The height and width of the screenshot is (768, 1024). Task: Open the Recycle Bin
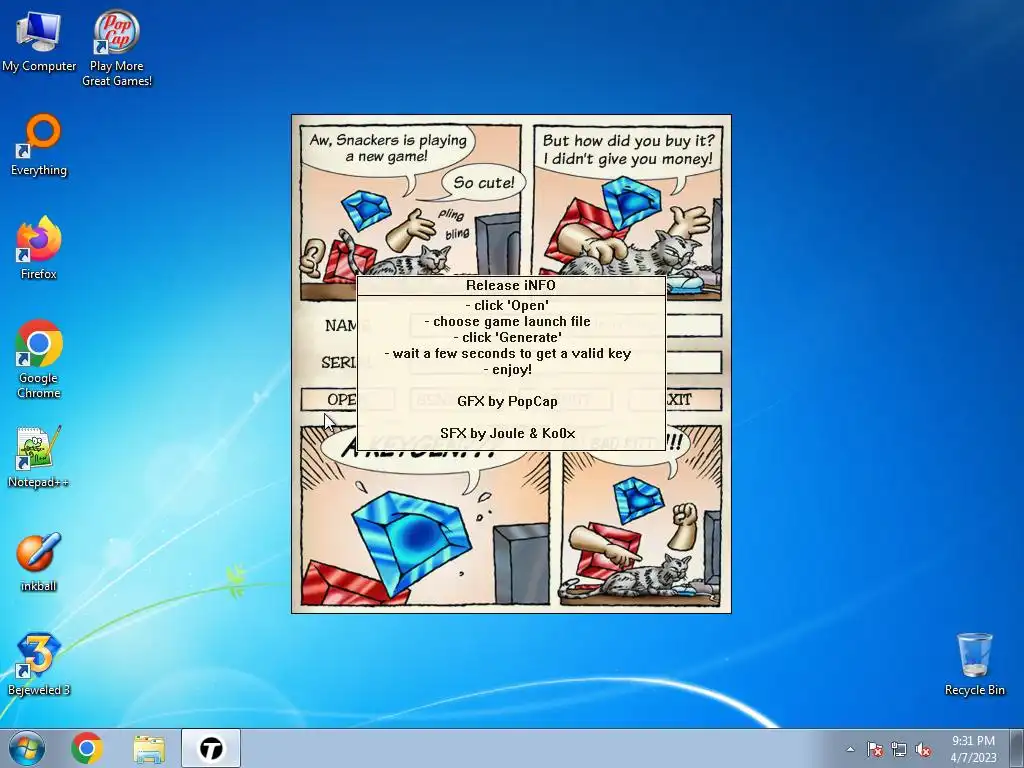[974, 664]
